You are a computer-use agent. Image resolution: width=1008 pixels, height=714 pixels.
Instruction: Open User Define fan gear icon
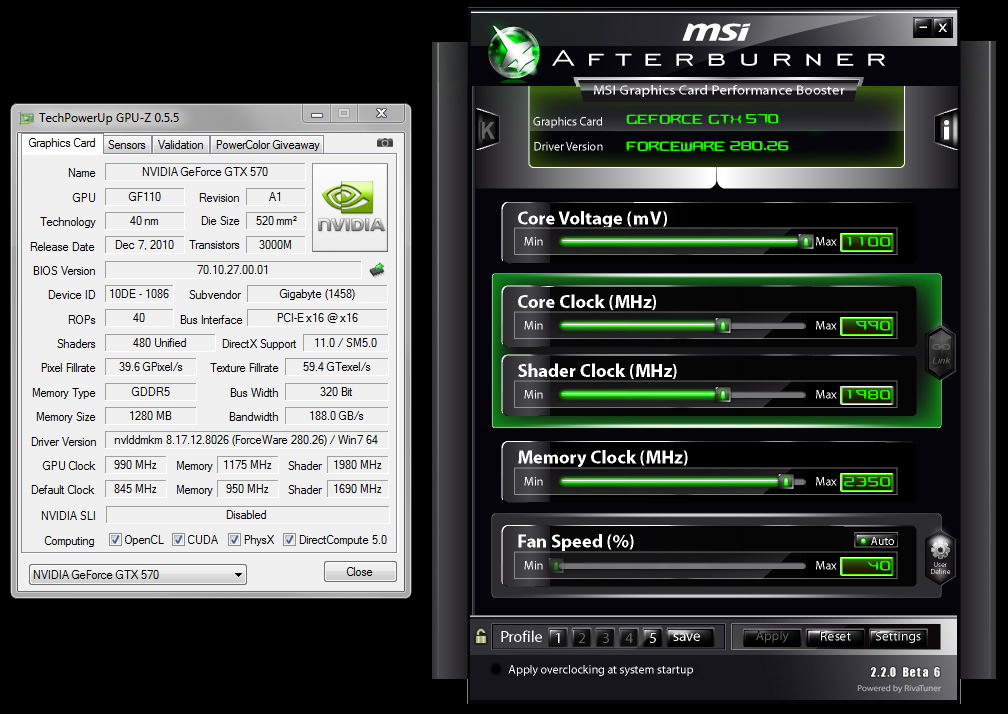click(x=940, y=557)
